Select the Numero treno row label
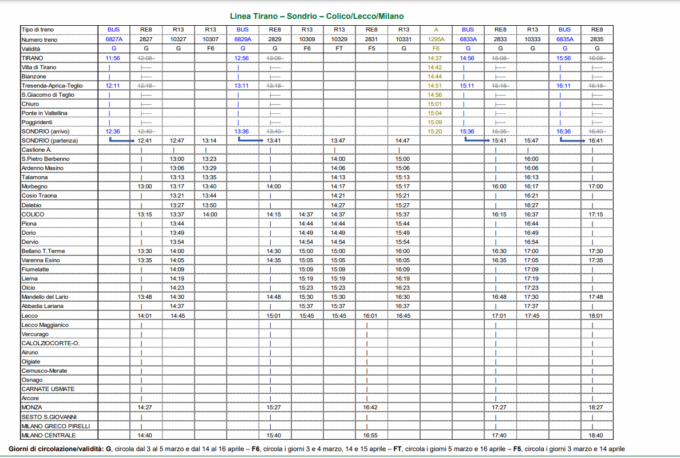The width and height of the screenshot is (680, 458). [x=41, y=40]
